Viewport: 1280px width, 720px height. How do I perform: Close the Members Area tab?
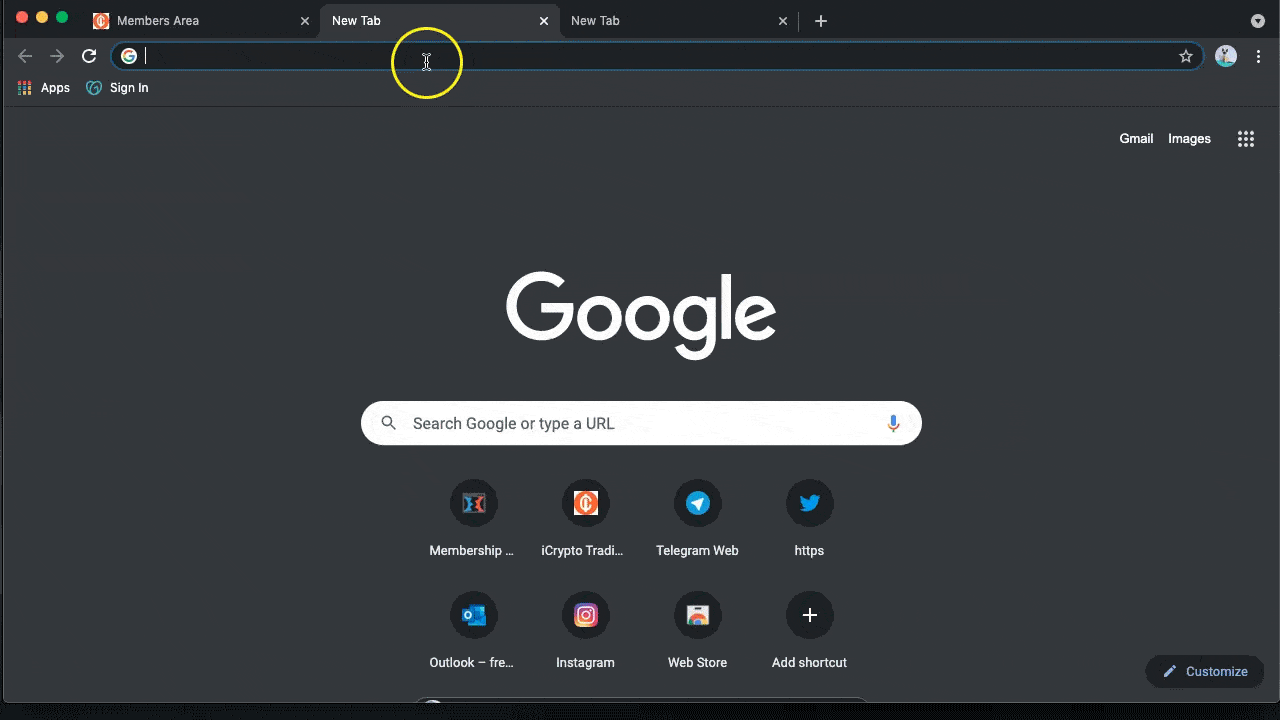[x=305, y=21]
